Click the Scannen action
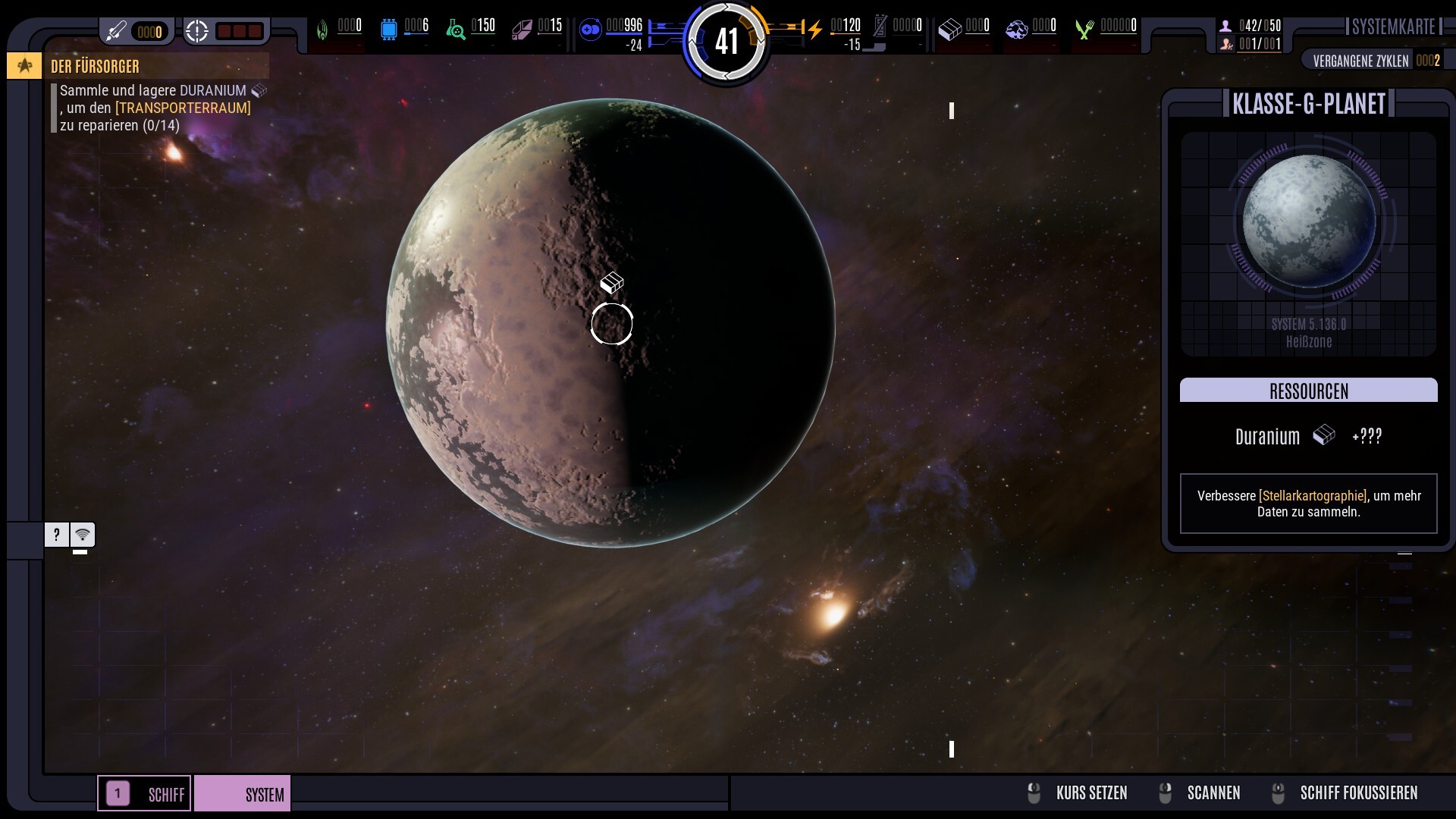Image resolution: width=1456 pixels, height=819 pixels. click(1200, 793)
